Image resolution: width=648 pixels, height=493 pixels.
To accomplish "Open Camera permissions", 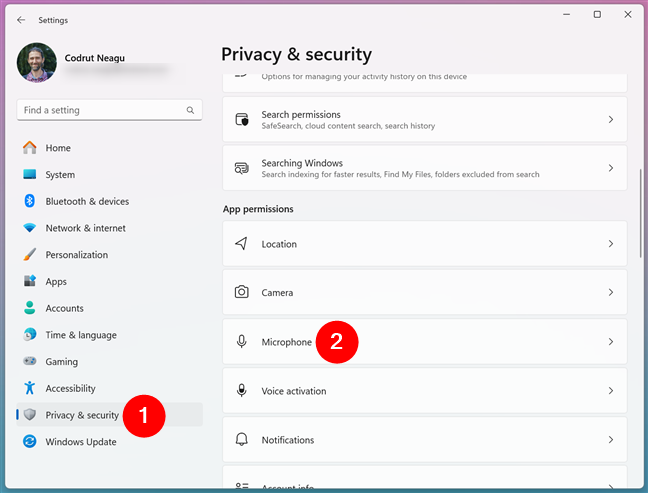I will click(x=425, y=293).
